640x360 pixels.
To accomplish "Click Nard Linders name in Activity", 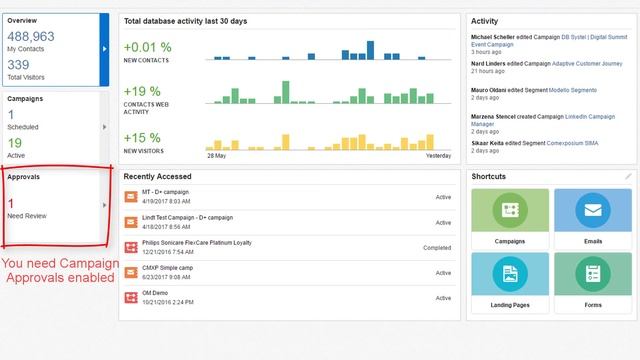I will click(488, 64).
